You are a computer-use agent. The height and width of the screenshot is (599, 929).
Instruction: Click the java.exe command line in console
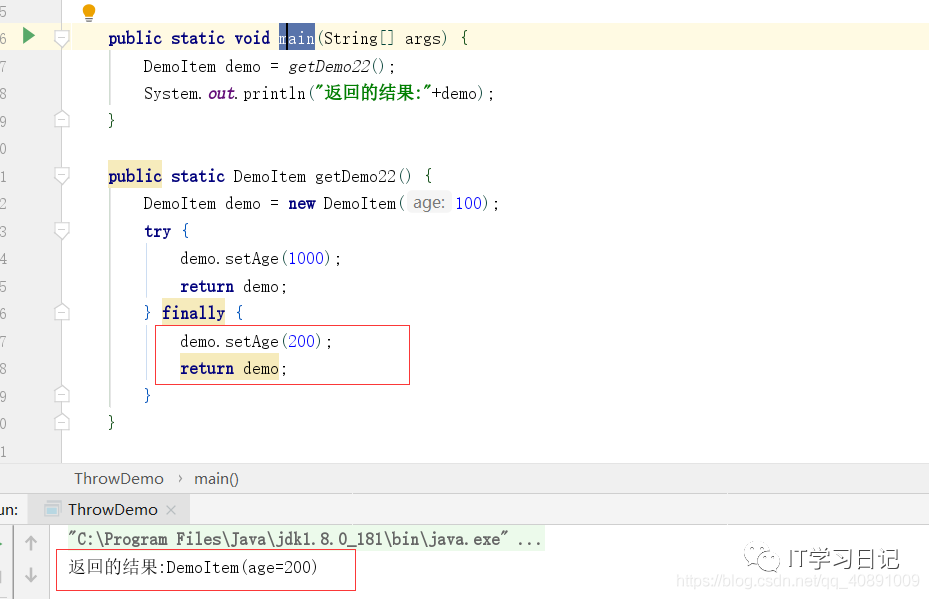pyautogui.click(x=305, y=539)
